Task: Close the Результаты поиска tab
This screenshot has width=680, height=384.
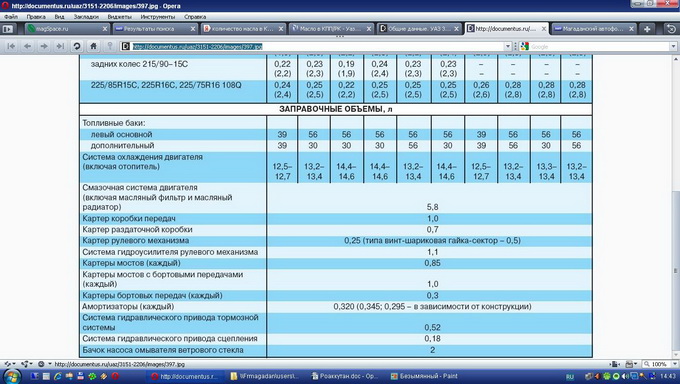Action: [193, 29]
